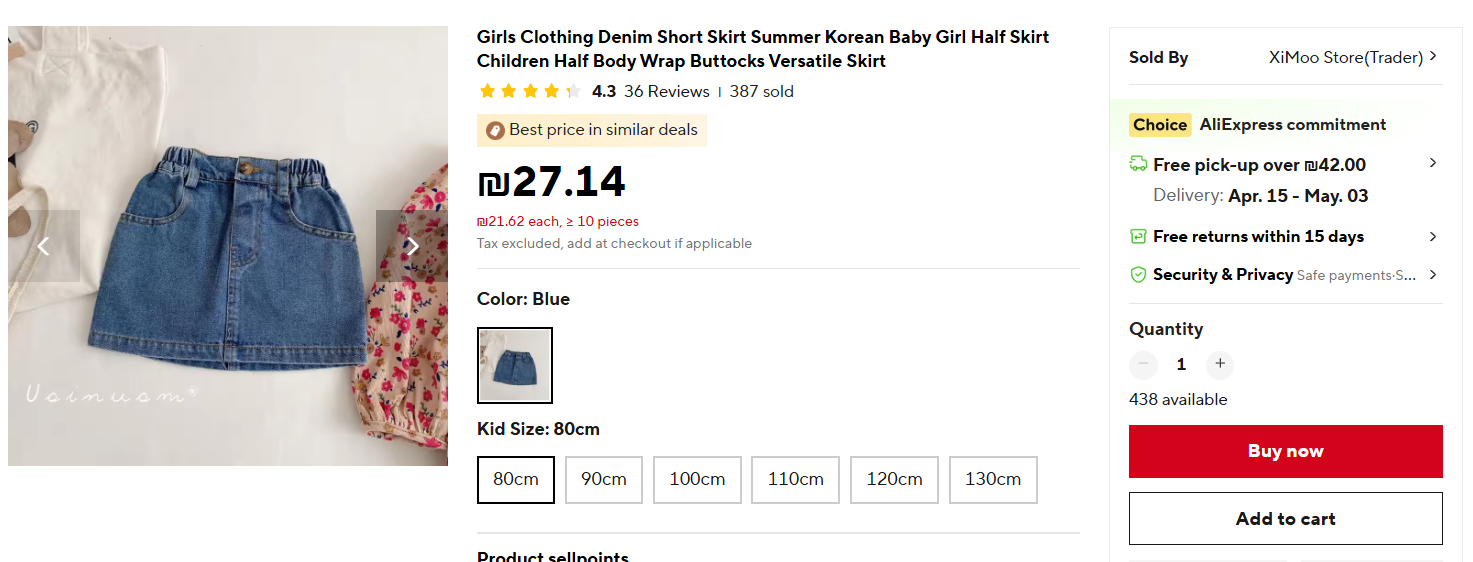This screenshot has width=1473, height=562.
Task: Select the 90cm kid size
Action: 604,480
